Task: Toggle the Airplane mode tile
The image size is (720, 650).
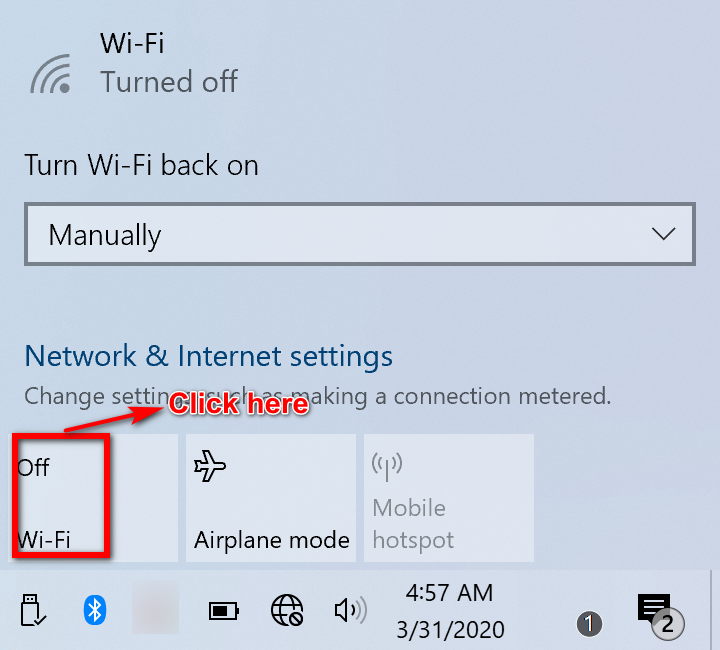Action: click(x=271, y=498)
